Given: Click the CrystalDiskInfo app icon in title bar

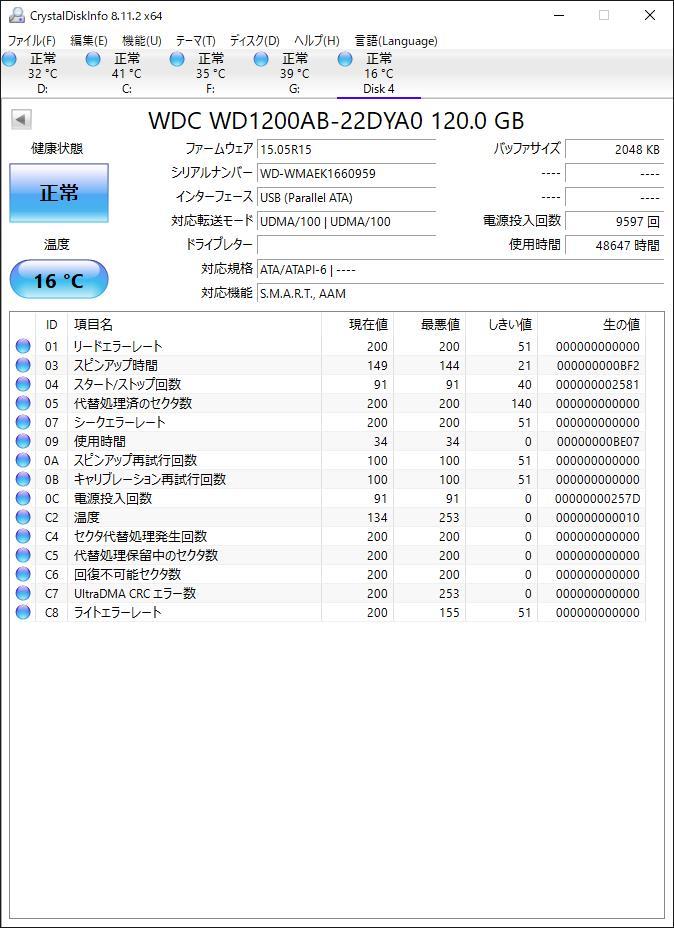Looking at the screenshot, I should 17,15.
